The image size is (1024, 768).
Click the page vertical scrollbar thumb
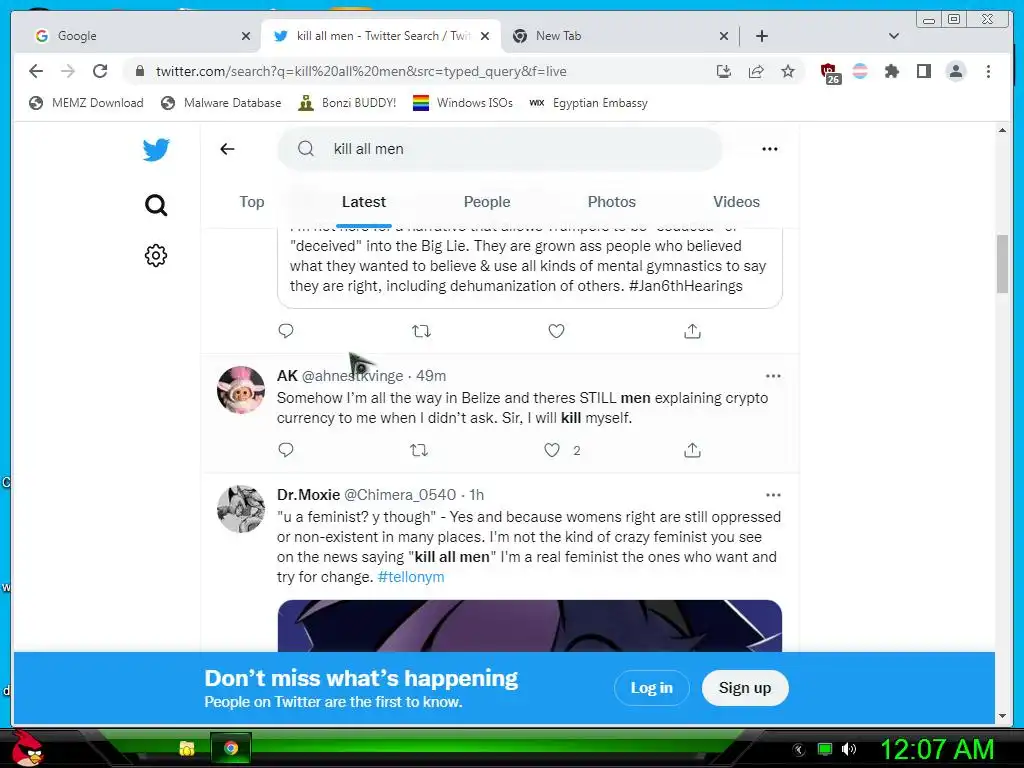pyautogui.click(x=1002, y=263)
